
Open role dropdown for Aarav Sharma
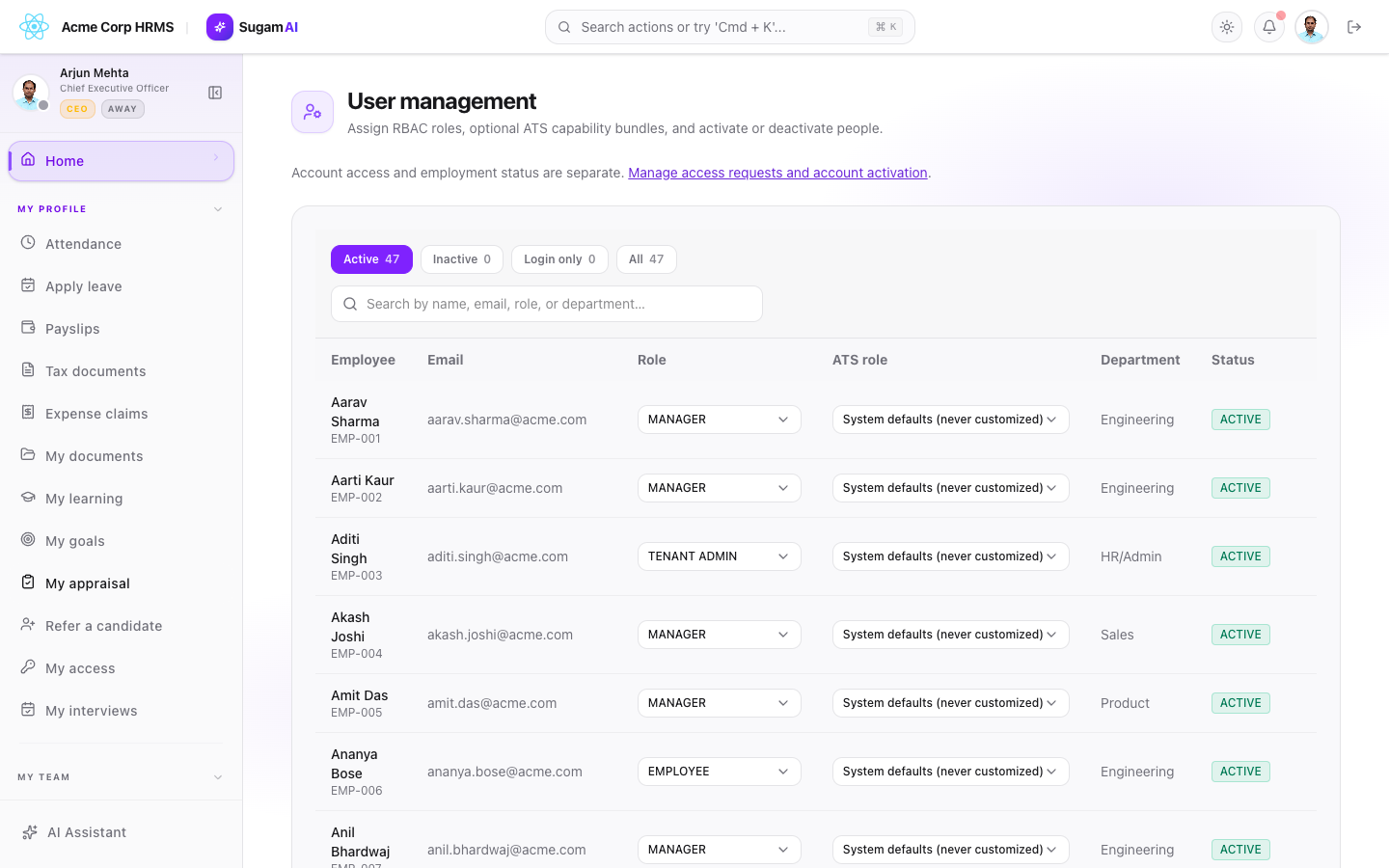click(720, 420)
